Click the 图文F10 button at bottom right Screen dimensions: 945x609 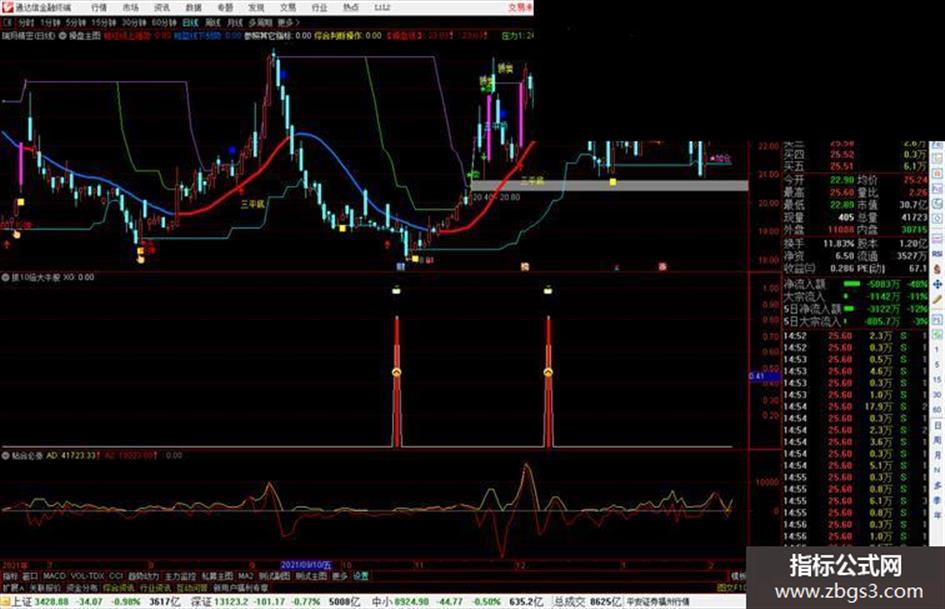point(731,587)
